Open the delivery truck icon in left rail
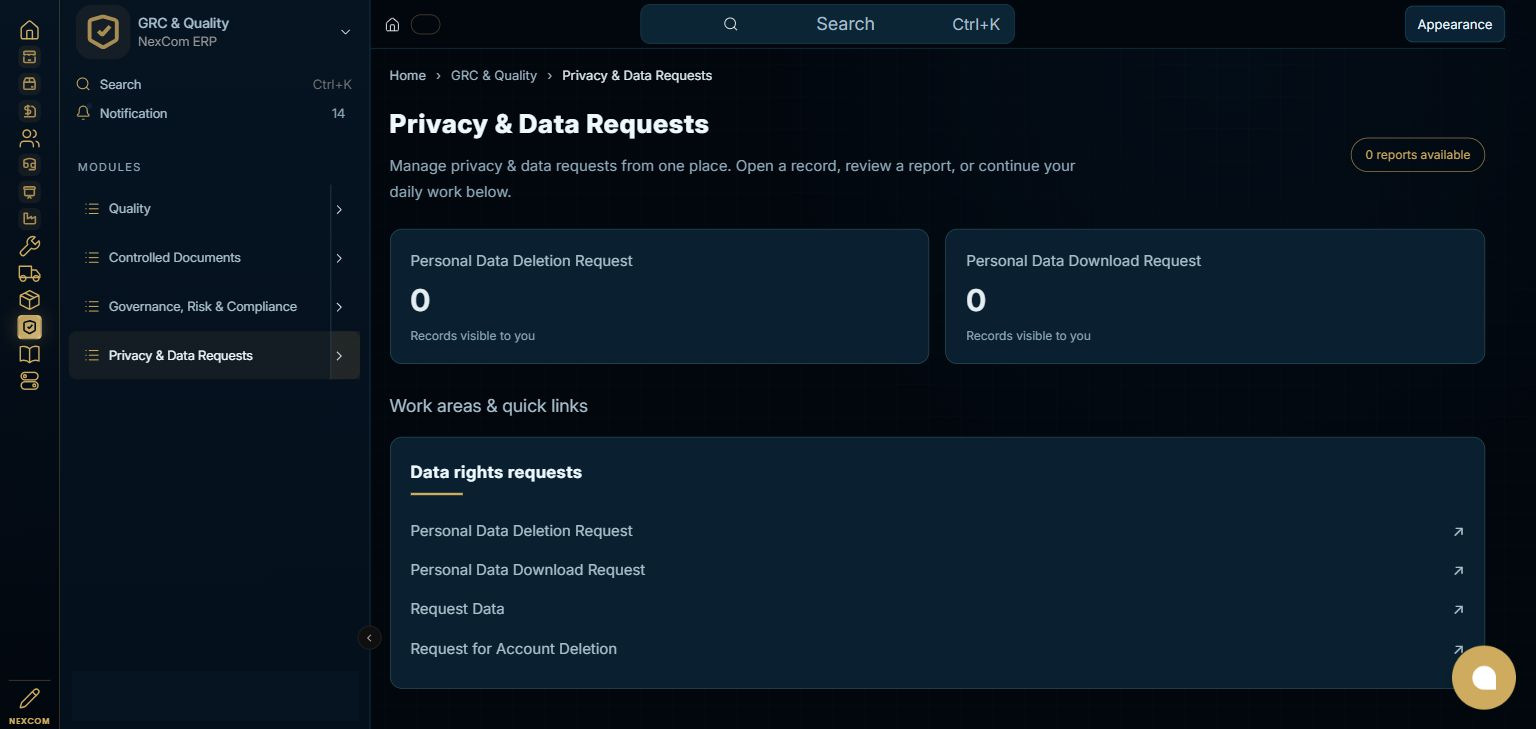Screen dimensions: 1536x729 point(30,273)
